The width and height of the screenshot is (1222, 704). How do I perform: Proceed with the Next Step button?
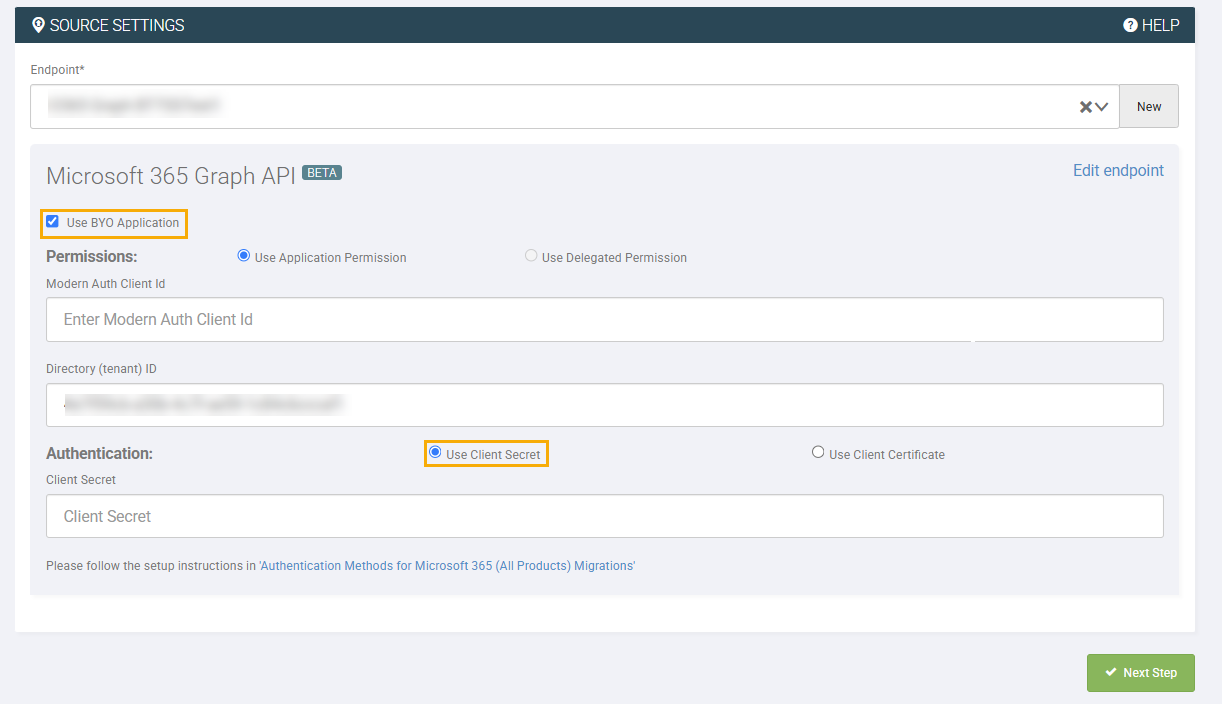(1141, 673)
